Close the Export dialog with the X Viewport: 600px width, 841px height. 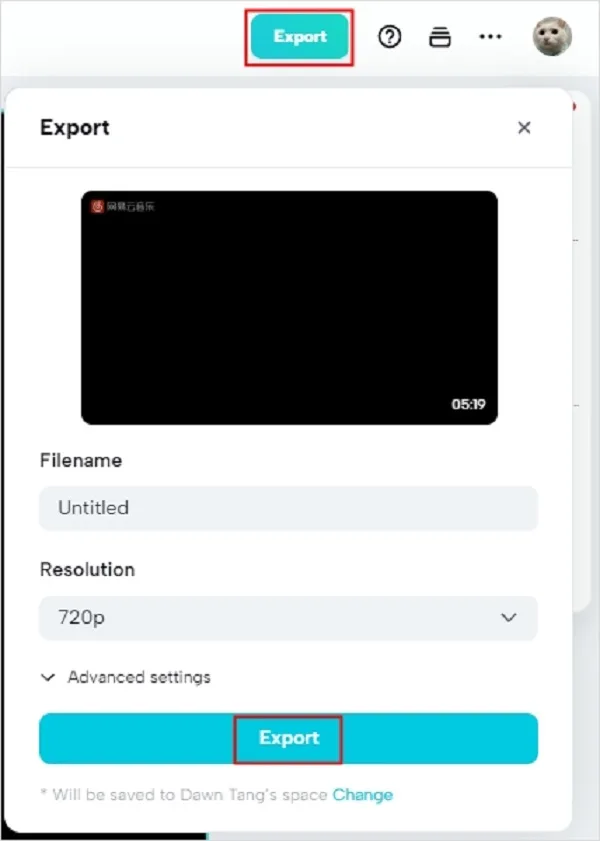524,128
